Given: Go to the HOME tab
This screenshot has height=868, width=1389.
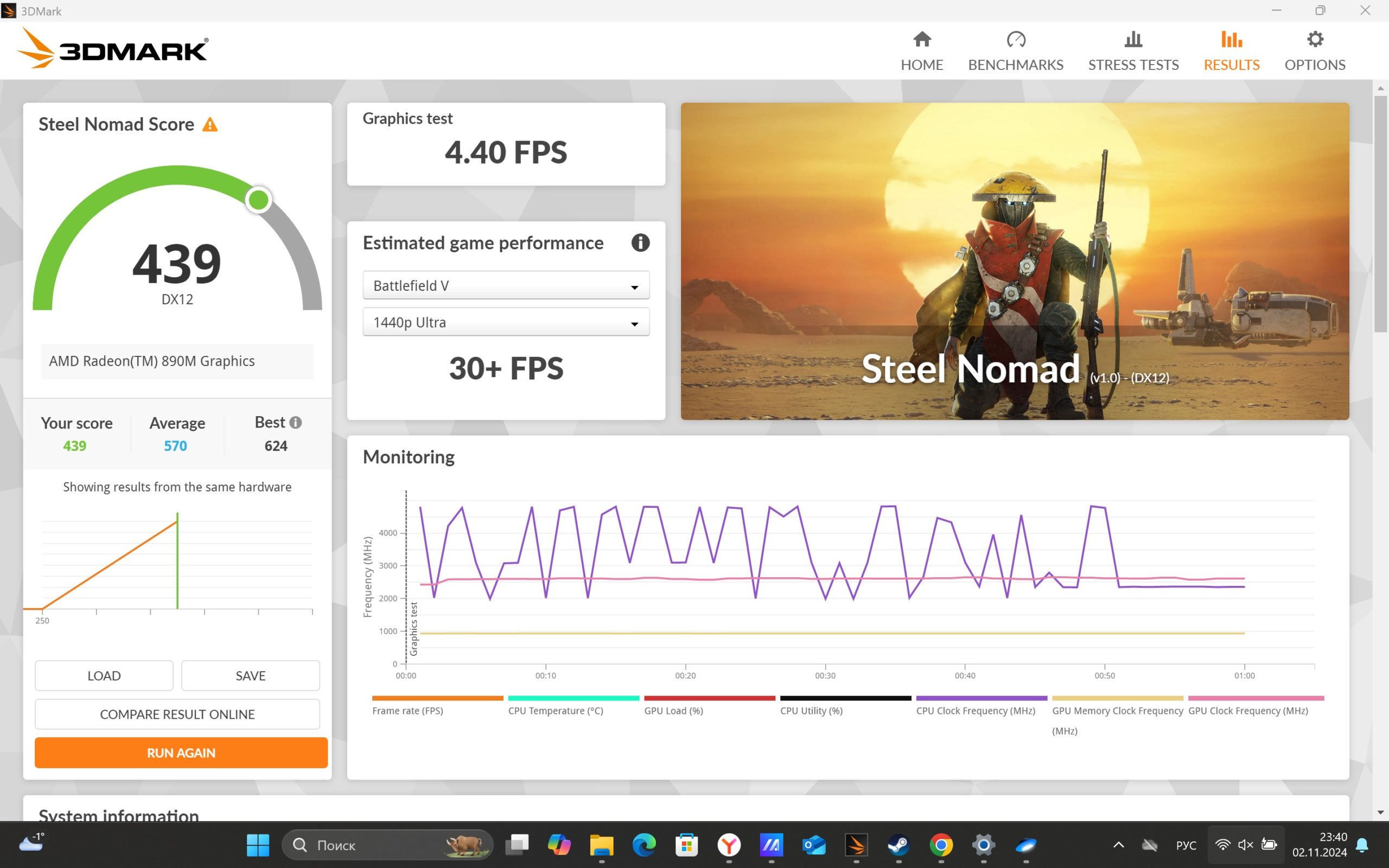Looking at the screenshot, I should coord(922,51).
